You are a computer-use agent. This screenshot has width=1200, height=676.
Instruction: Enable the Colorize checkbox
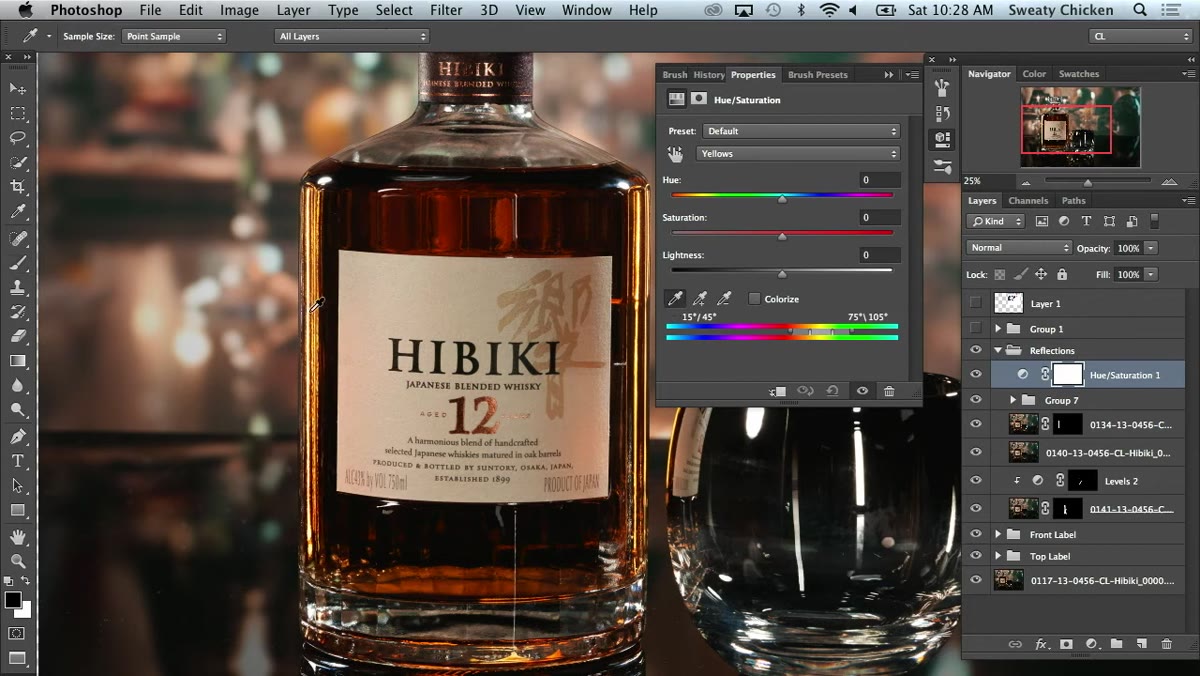click(754, 299)
